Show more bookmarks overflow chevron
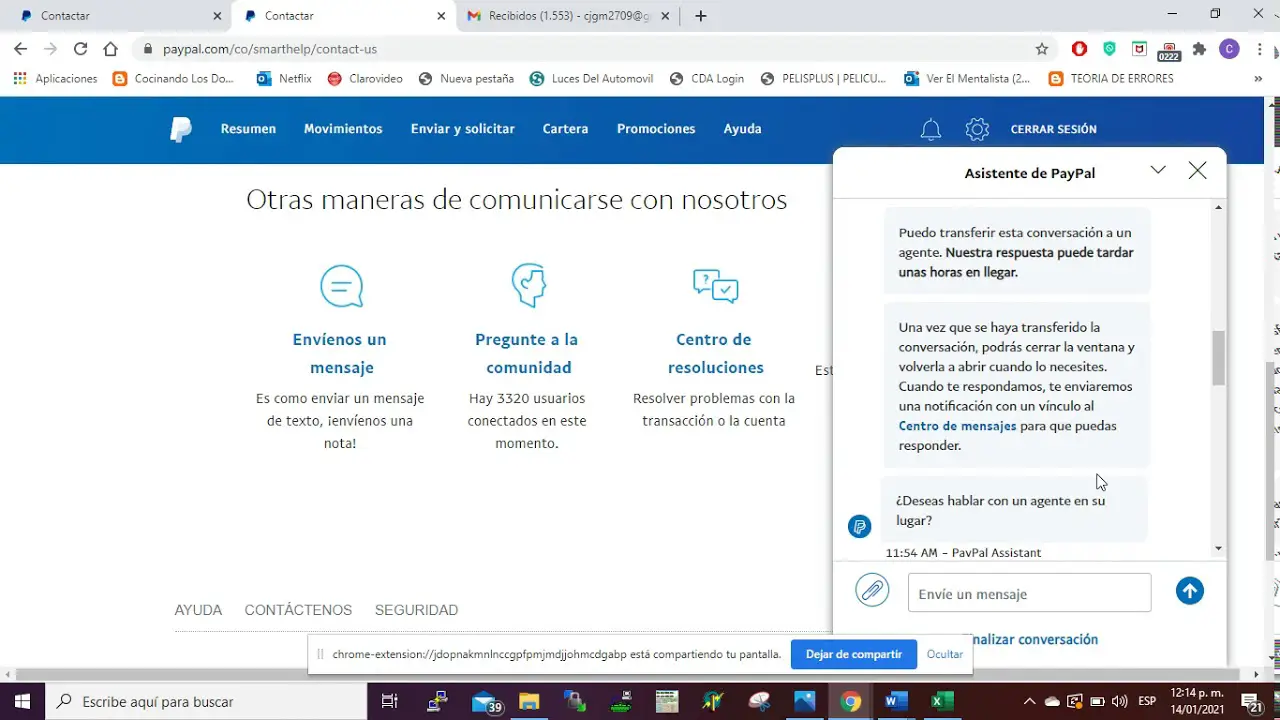 click(x=1258, y=78)
